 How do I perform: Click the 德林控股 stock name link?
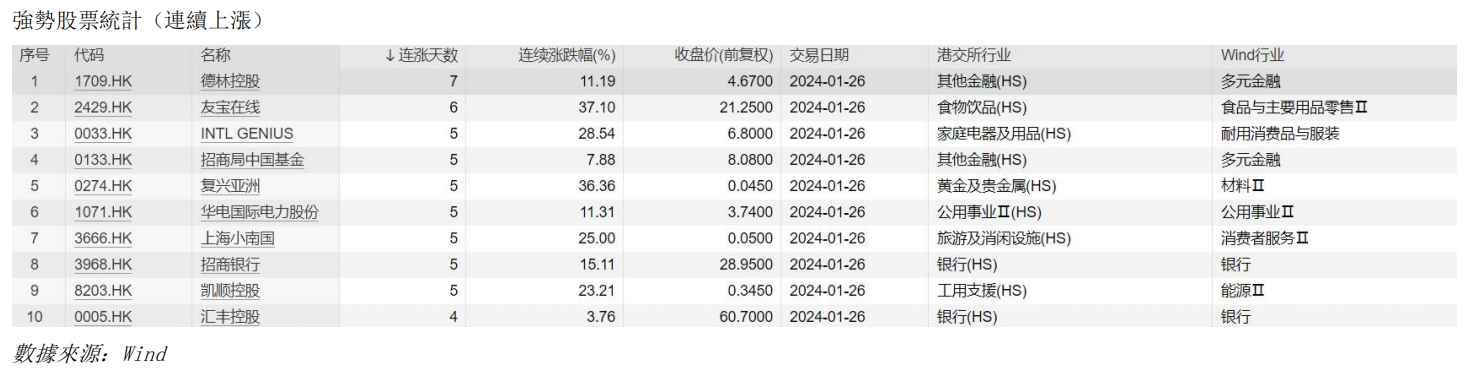click(x=230, y=81)
